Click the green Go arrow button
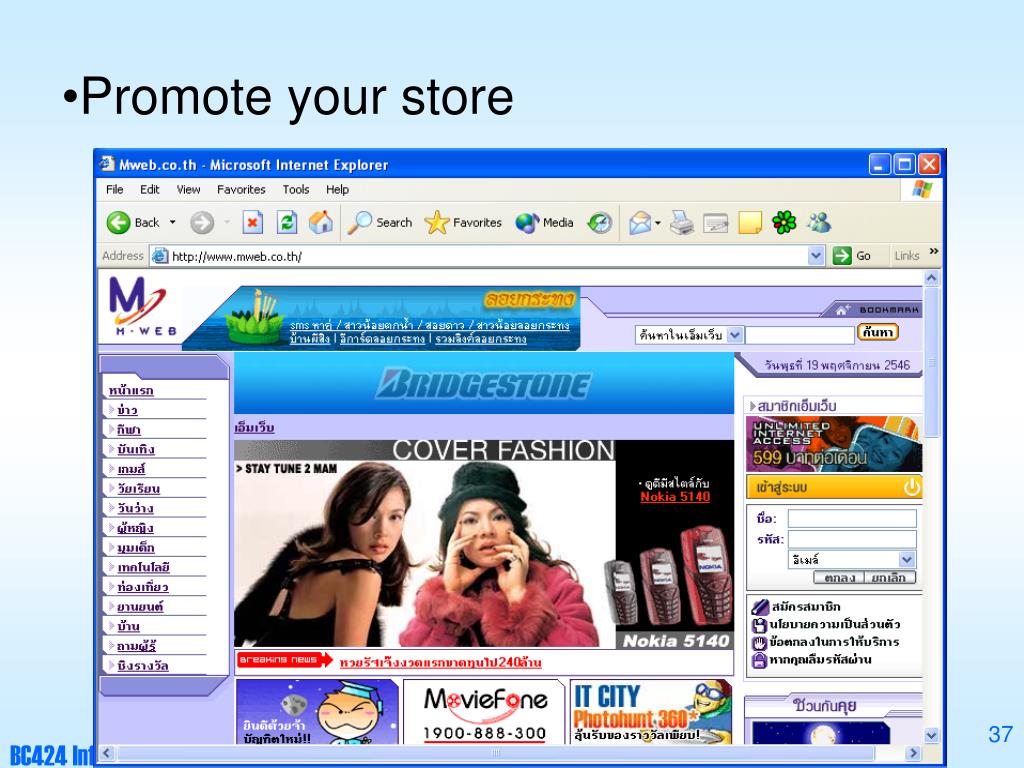Screen dimensions: 1024x768 coord(842,255)
